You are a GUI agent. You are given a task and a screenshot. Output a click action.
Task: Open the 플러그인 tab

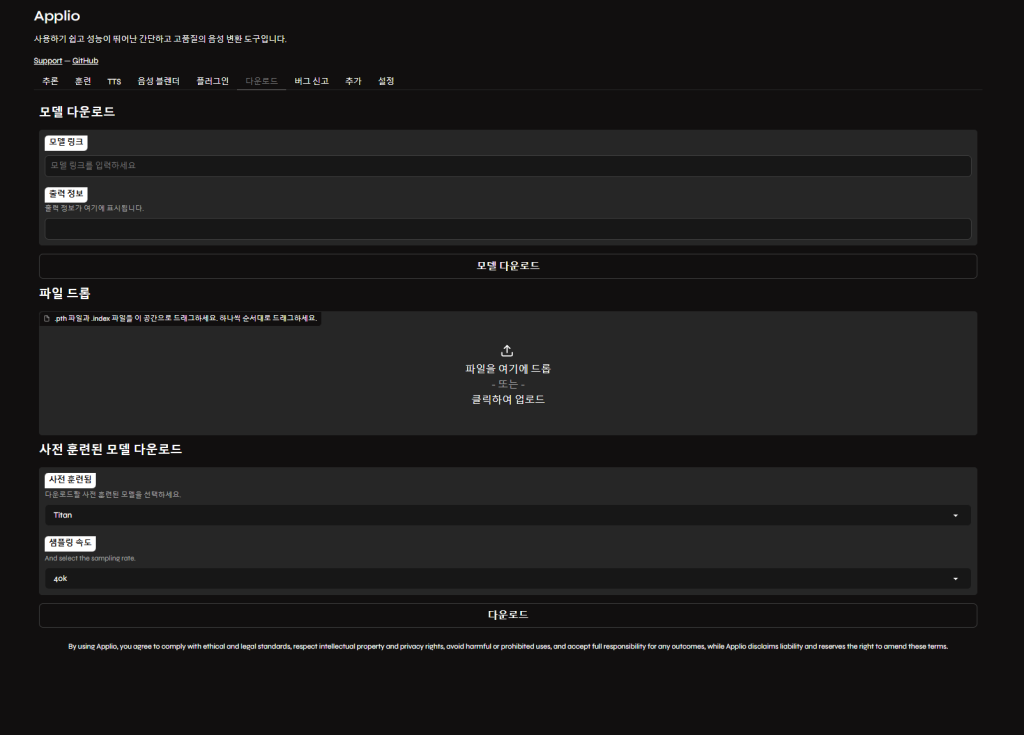click(212, 81)
